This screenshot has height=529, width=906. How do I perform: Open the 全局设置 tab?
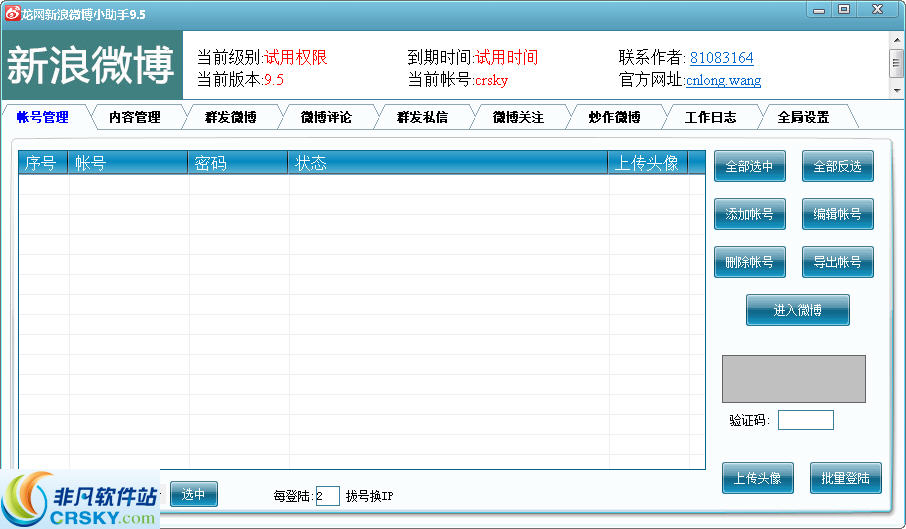tap(803, 117)
